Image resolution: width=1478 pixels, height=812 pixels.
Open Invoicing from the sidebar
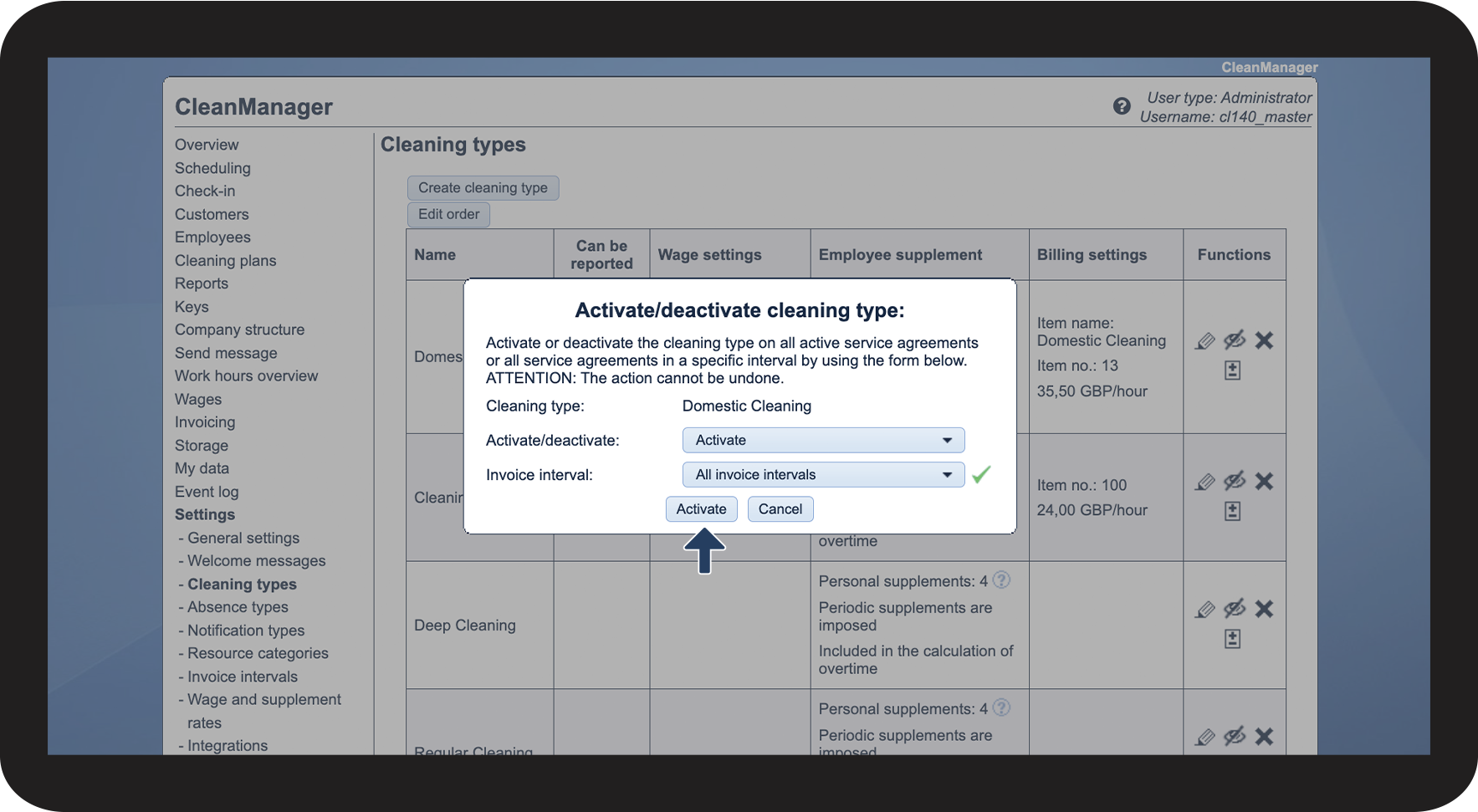(x=205, y=422)
